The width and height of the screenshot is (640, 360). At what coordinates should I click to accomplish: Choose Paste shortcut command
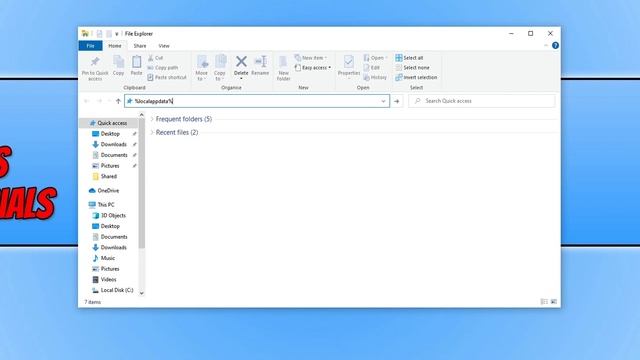pyautogui.click(x=167, y=77)
